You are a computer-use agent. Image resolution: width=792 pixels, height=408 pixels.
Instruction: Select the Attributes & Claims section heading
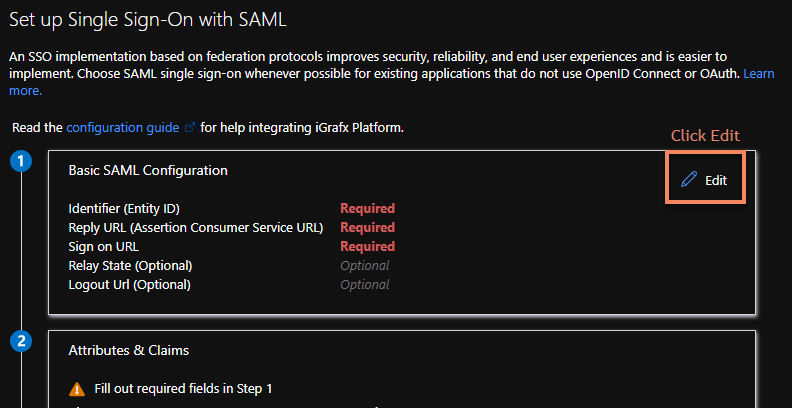point(129,350)
